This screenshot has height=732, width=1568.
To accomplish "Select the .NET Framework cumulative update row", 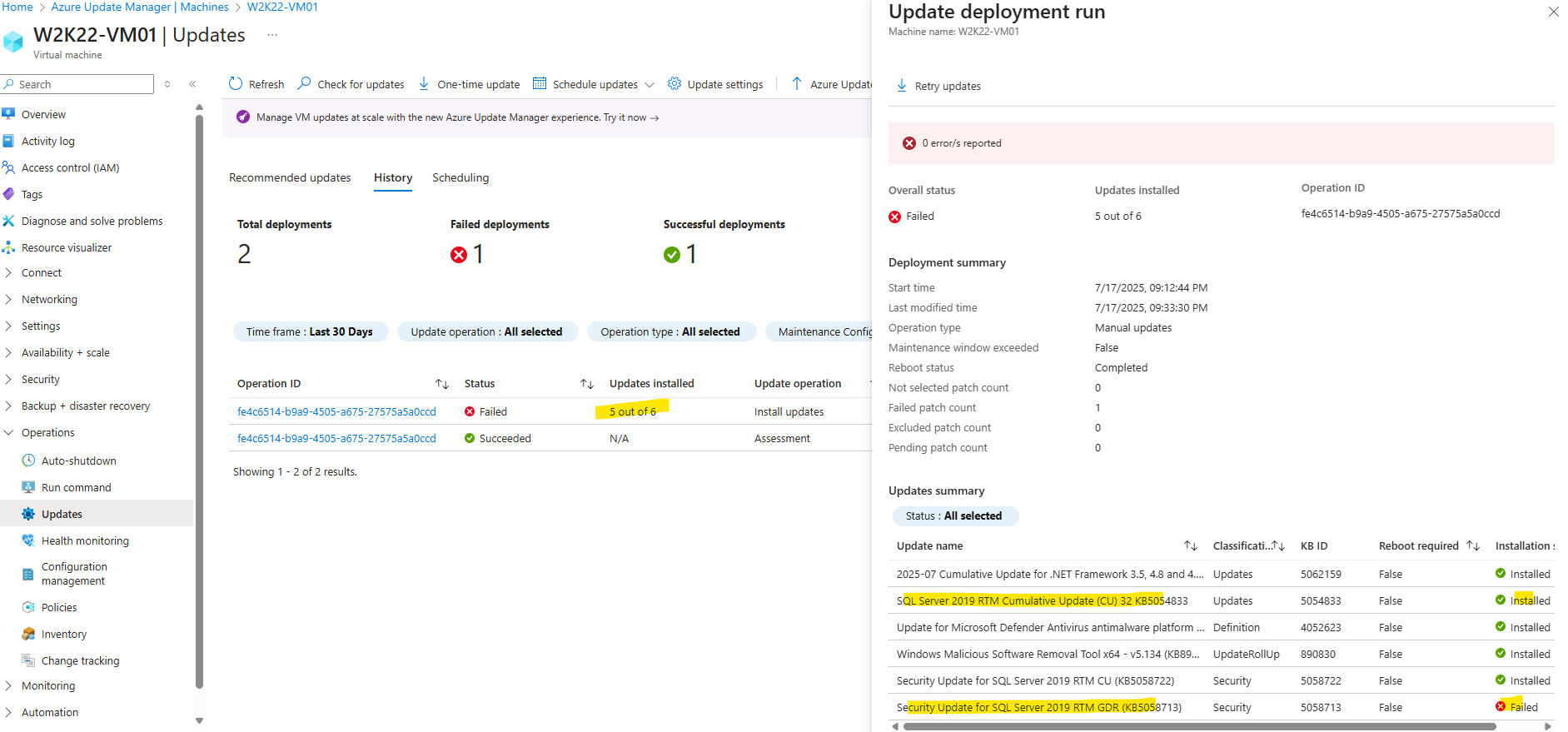I will coord(1222,574).
